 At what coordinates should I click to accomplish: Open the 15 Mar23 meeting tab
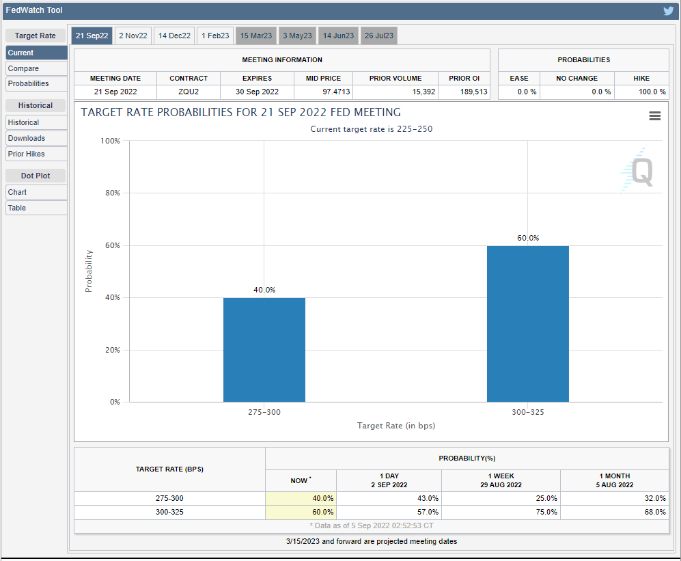[x=256, y=36]
